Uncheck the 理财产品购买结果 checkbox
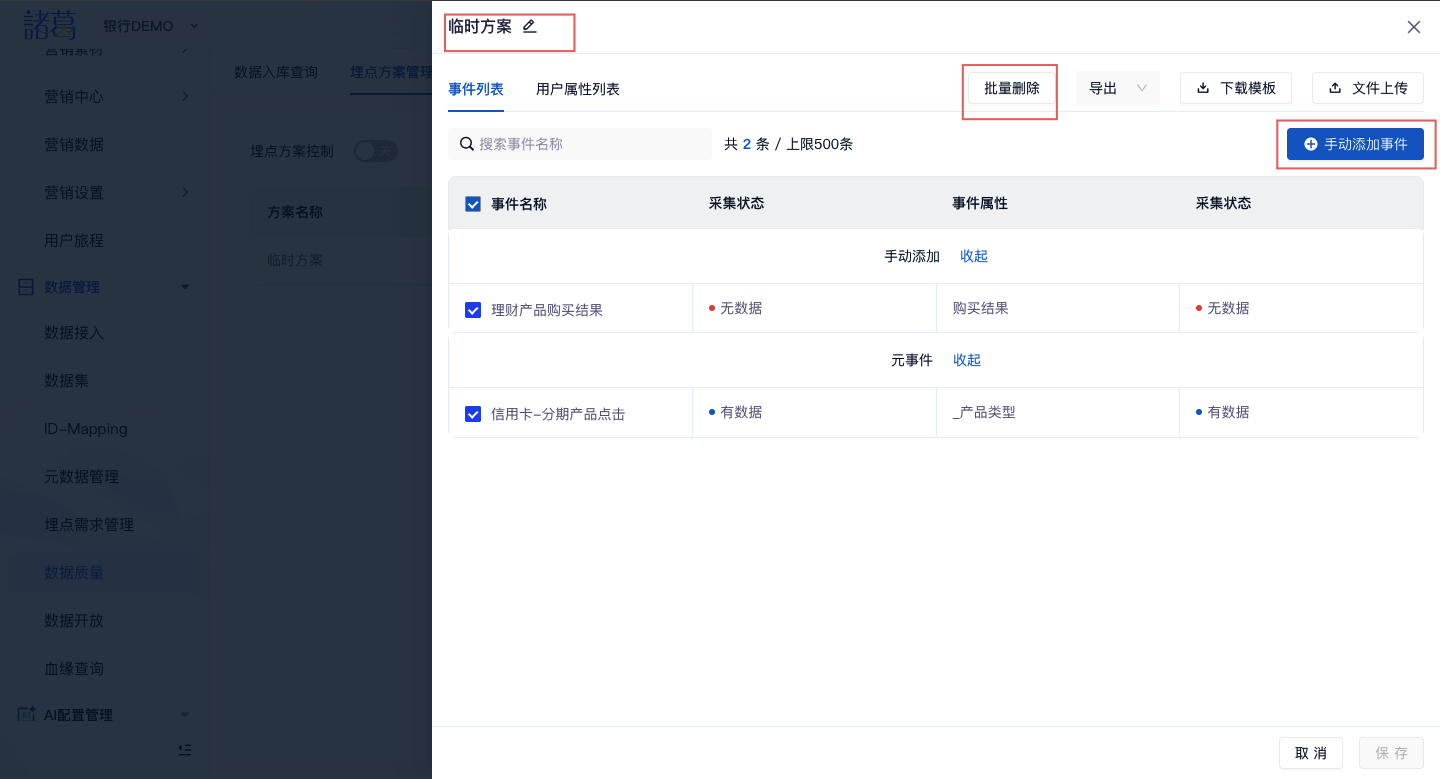Viewport: 1440px width, 779px height. pyautogui.click(x=474, y=310)
